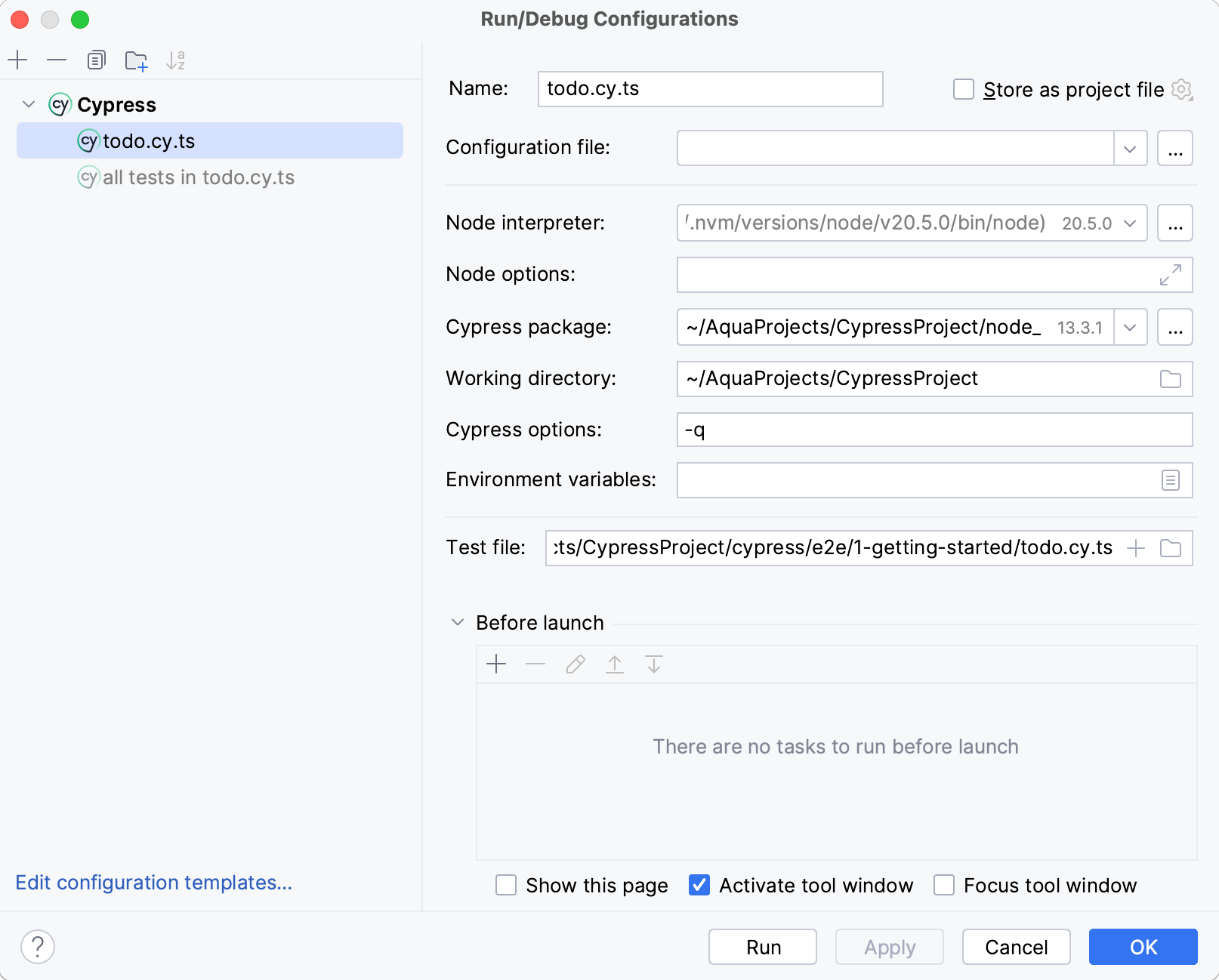Expand Node options into larger editor
The height and width of the screenshot is (980, 1219).
1171,275
